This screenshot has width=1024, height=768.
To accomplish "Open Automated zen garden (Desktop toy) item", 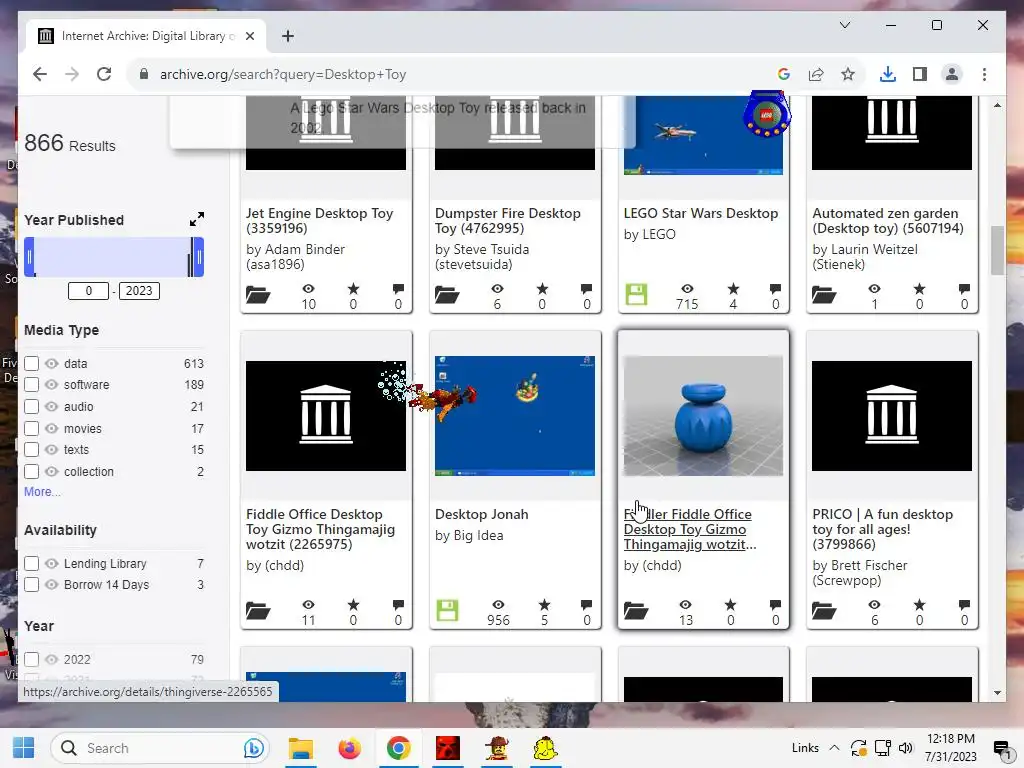I will pos(888,221).
